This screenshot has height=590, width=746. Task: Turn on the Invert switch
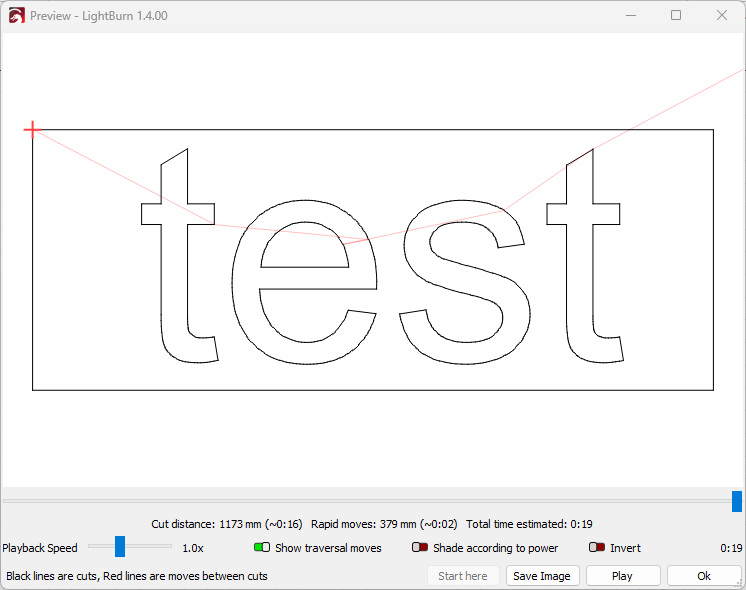tap(597, 547)
